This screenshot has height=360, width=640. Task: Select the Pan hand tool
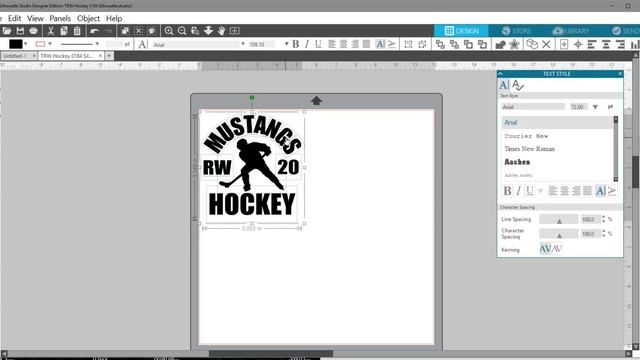pos(221,31)
